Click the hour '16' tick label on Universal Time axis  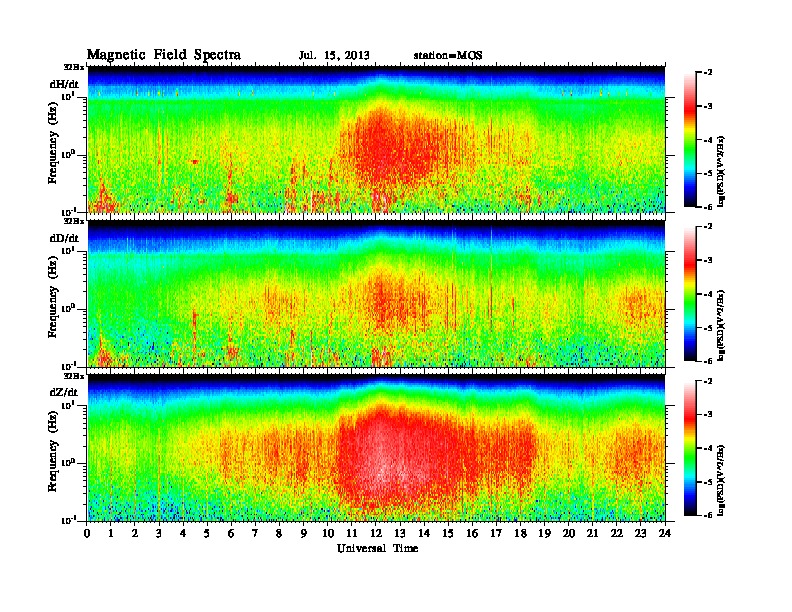pos(472,534)
